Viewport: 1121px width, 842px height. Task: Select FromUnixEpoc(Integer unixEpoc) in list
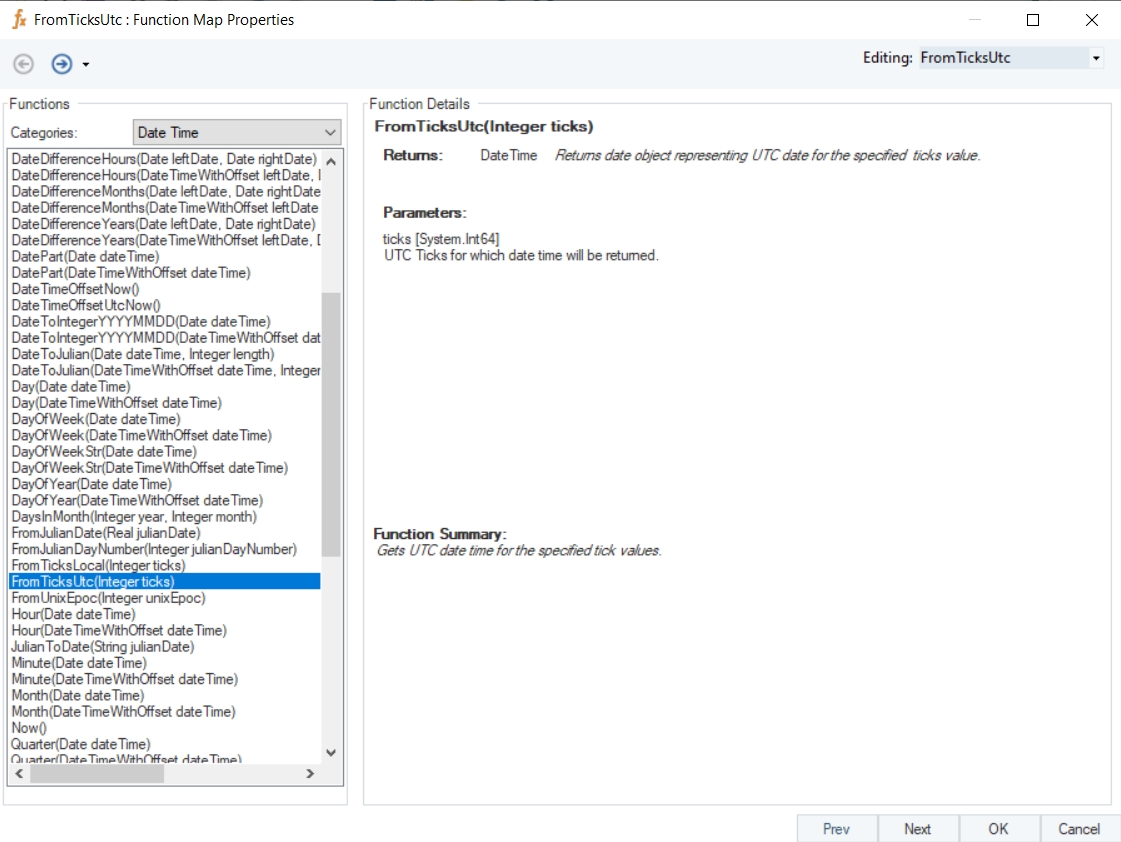click(108, 598)
